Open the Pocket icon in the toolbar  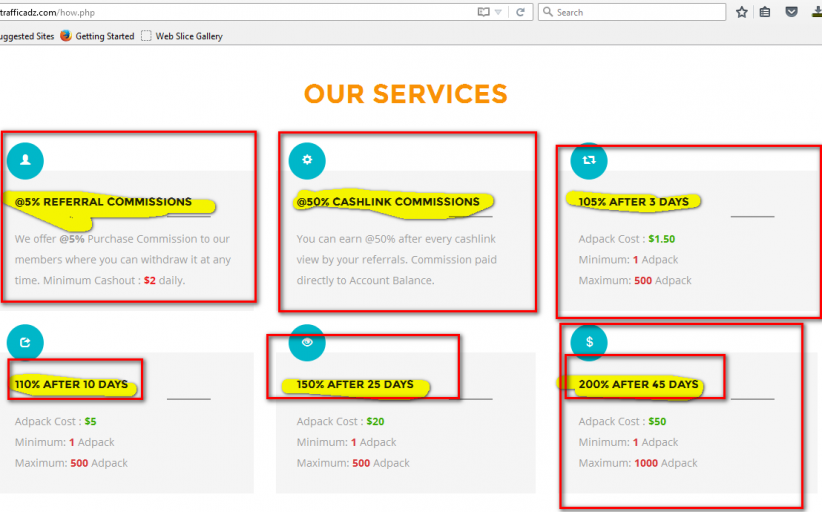(x=791, y=12)
